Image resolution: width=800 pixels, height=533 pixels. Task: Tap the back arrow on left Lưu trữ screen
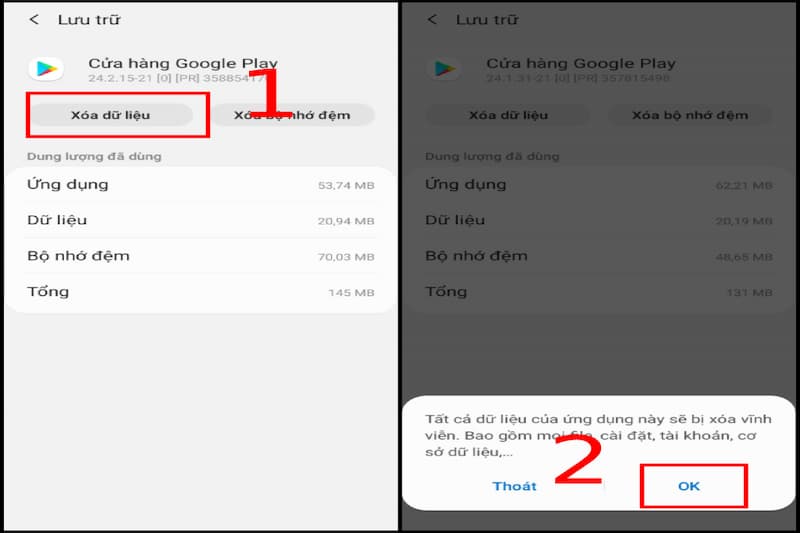point(34,20)
